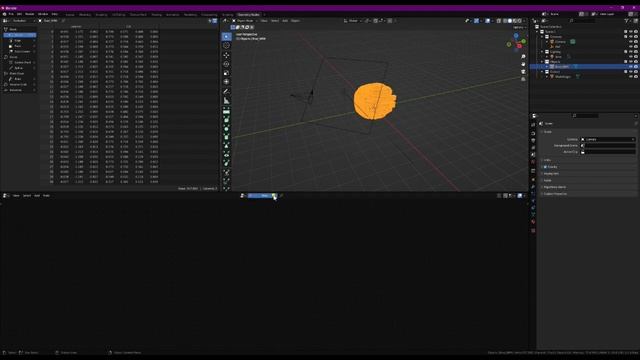Select the Move tool
640x360 pixels.
point(227,55)
